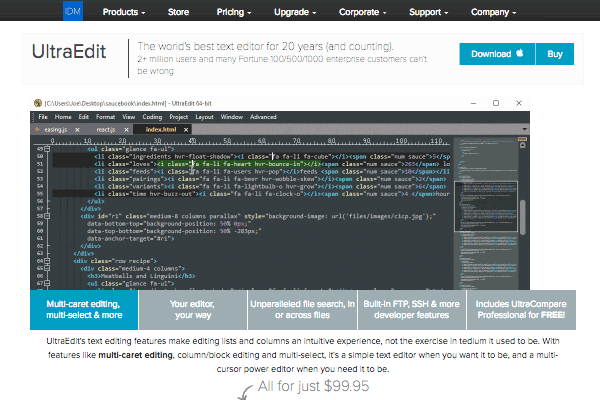Viewport: 600px width, 400px height.
Task: Close the index.html tab
Action: click(x=186, y=130)
